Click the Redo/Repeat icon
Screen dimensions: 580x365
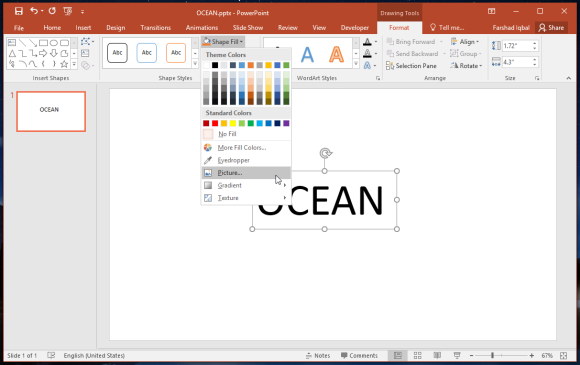pyautogui.click(x=52, y=11)
